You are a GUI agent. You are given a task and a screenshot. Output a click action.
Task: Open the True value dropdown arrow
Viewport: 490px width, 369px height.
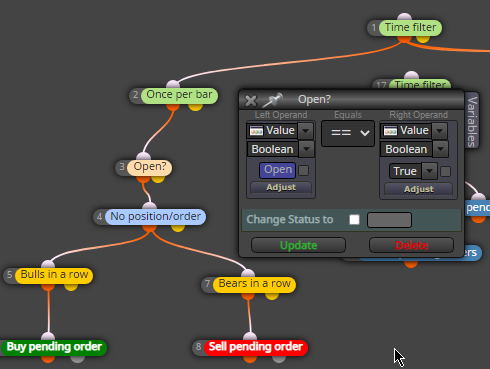[x=429, y=171]
